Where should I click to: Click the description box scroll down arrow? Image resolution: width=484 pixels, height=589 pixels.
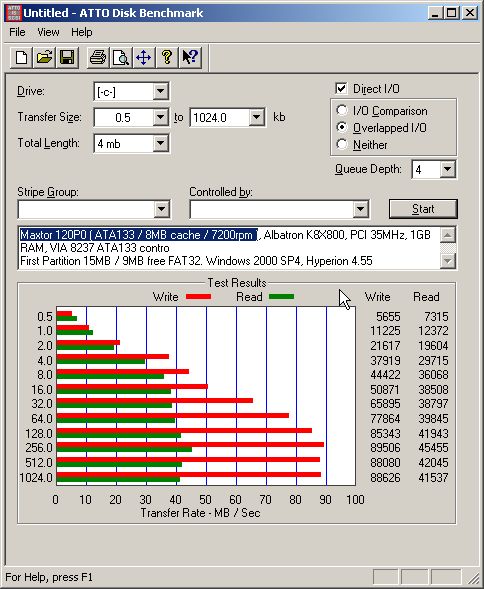point(448,260)
